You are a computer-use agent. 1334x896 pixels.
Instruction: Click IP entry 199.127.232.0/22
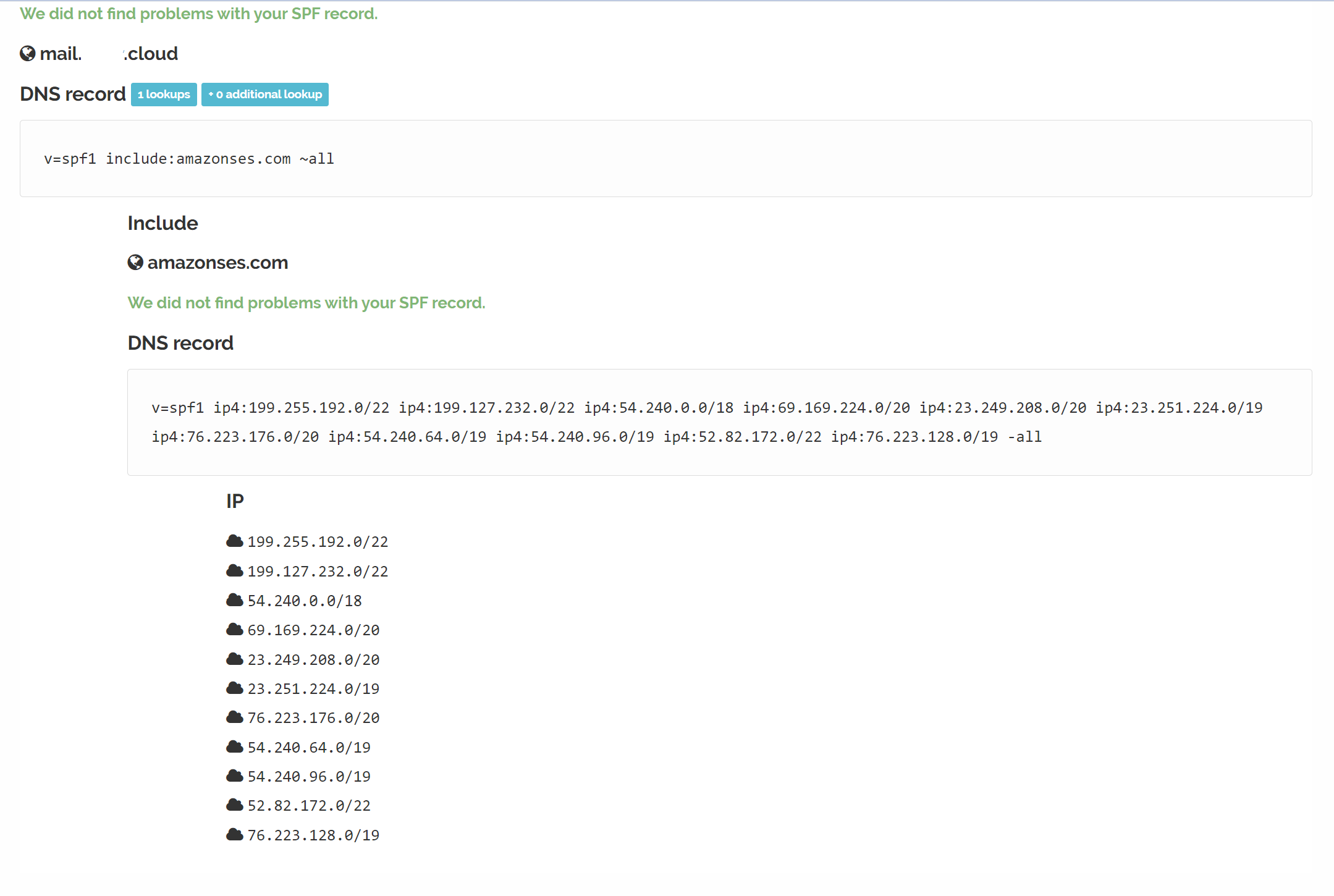[318, 572]
